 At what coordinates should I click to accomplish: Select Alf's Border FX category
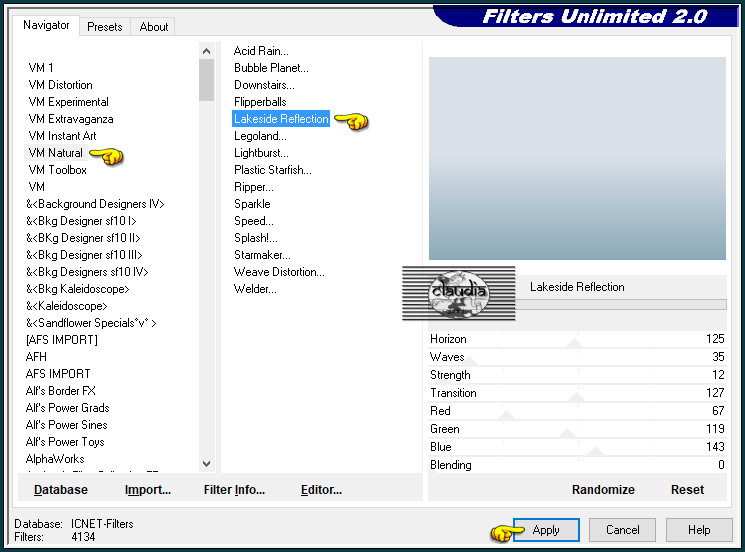tap(61, 391)
